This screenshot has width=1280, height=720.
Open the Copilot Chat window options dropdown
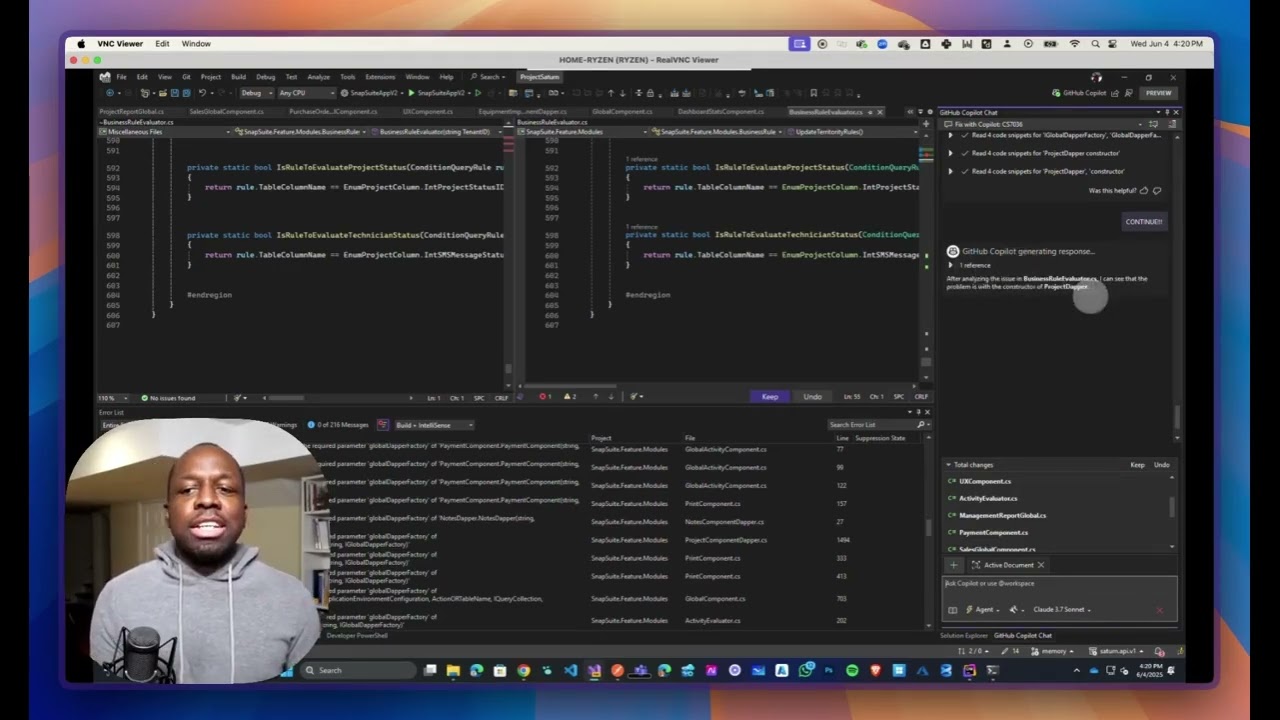point(1158,112)
